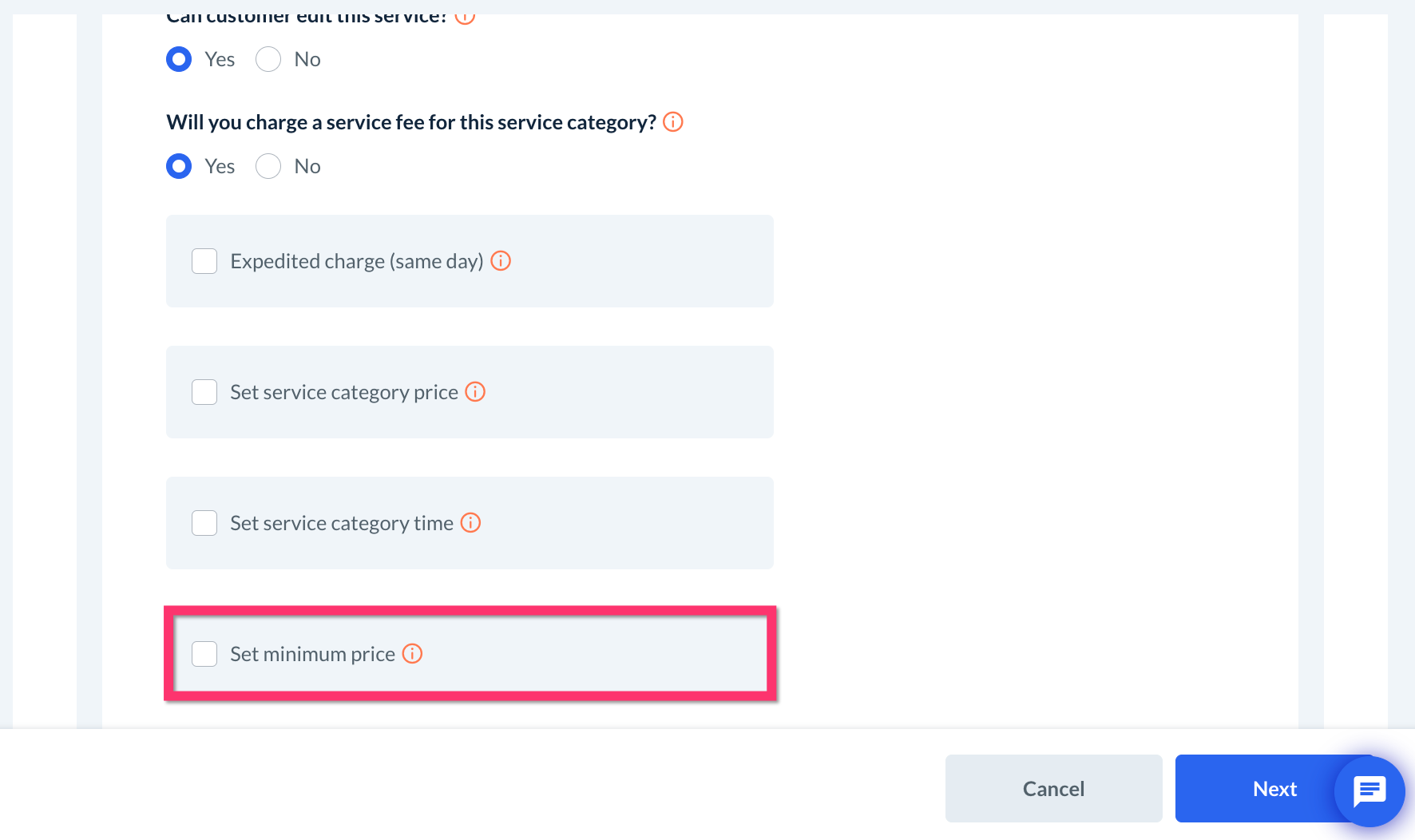Open the chat support bubble
The height and width of the screenshot is (840, 1415).
click(x=1369, y=791)
